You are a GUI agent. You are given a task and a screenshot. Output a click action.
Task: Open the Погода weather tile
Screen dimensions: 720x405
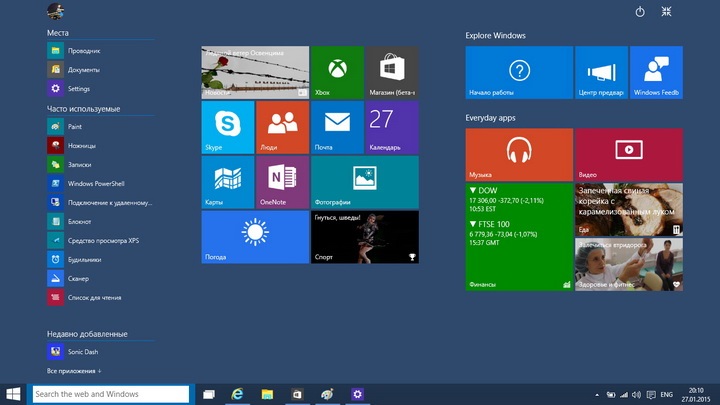tap(255, 237)
